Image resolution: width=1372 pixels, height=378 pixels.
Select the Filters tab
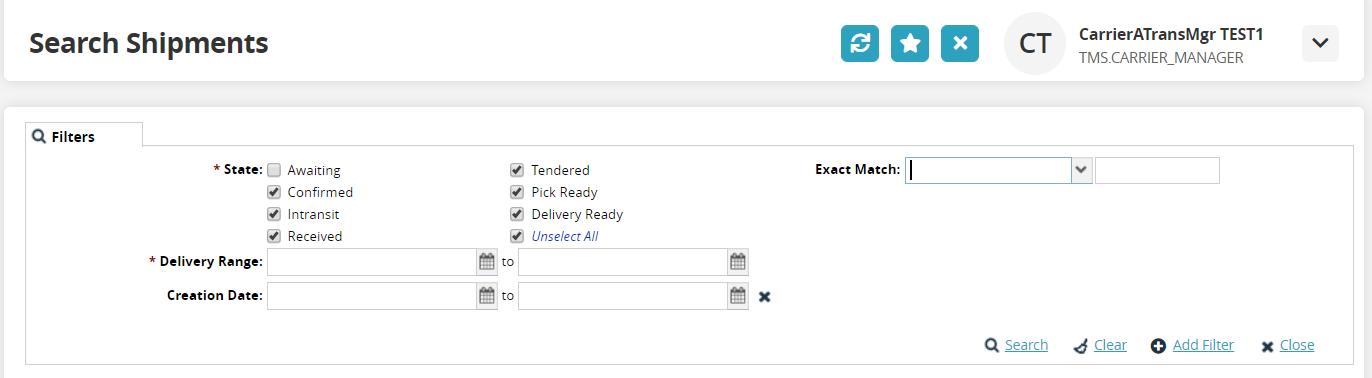(84, 136)
